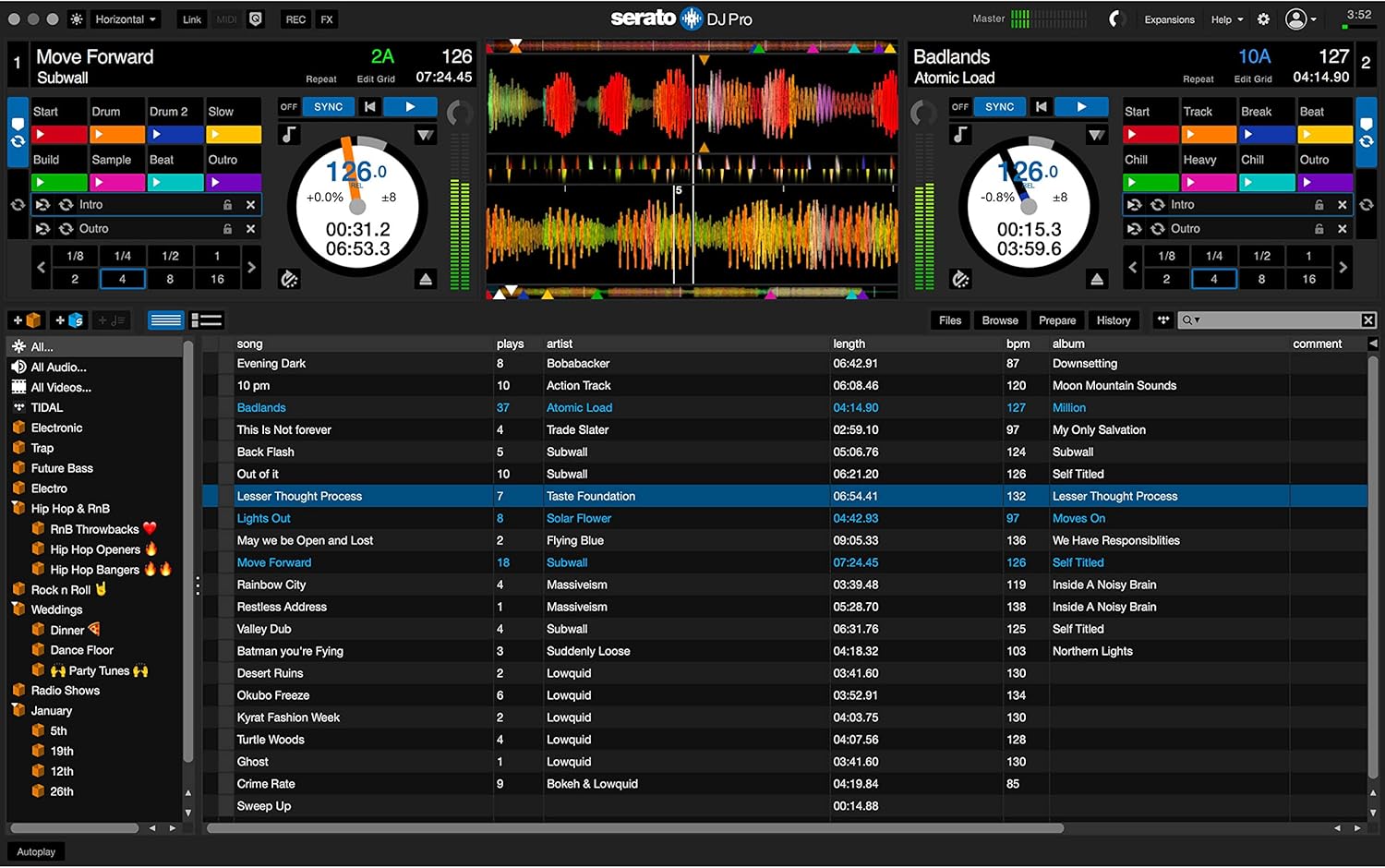The height and width of the screenshot is (868, 1385).
Task: Switch to the Prepare panel
Action: 1056,320
